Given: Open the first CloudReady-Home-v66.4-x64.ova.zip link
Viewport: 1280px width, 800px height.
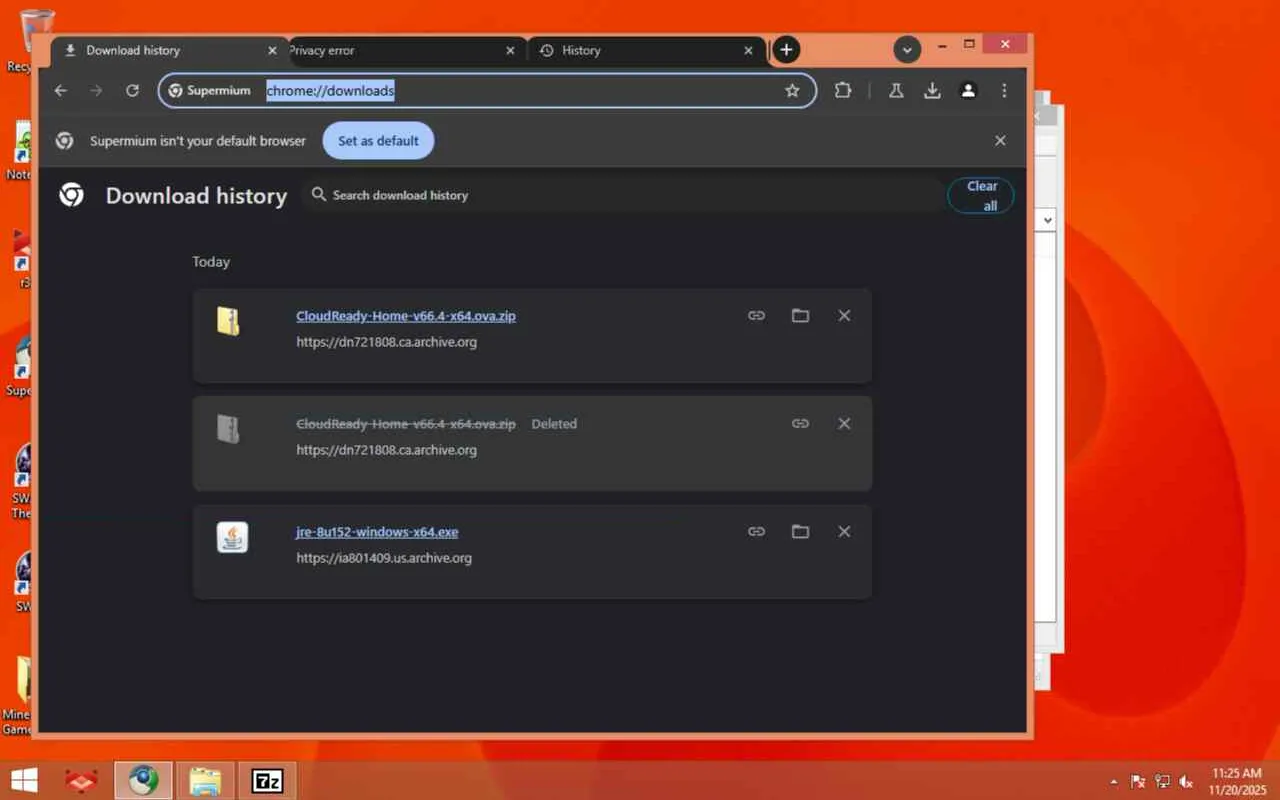Looking at the screenshot, I should click(406, 316).
